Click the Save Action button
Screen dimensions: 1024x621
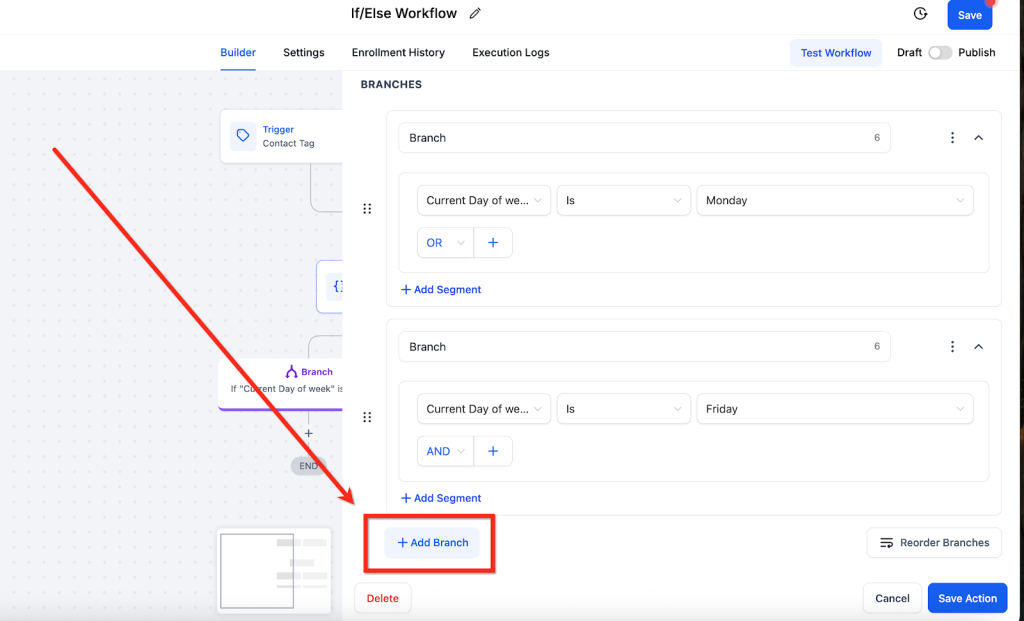point(966,598)
